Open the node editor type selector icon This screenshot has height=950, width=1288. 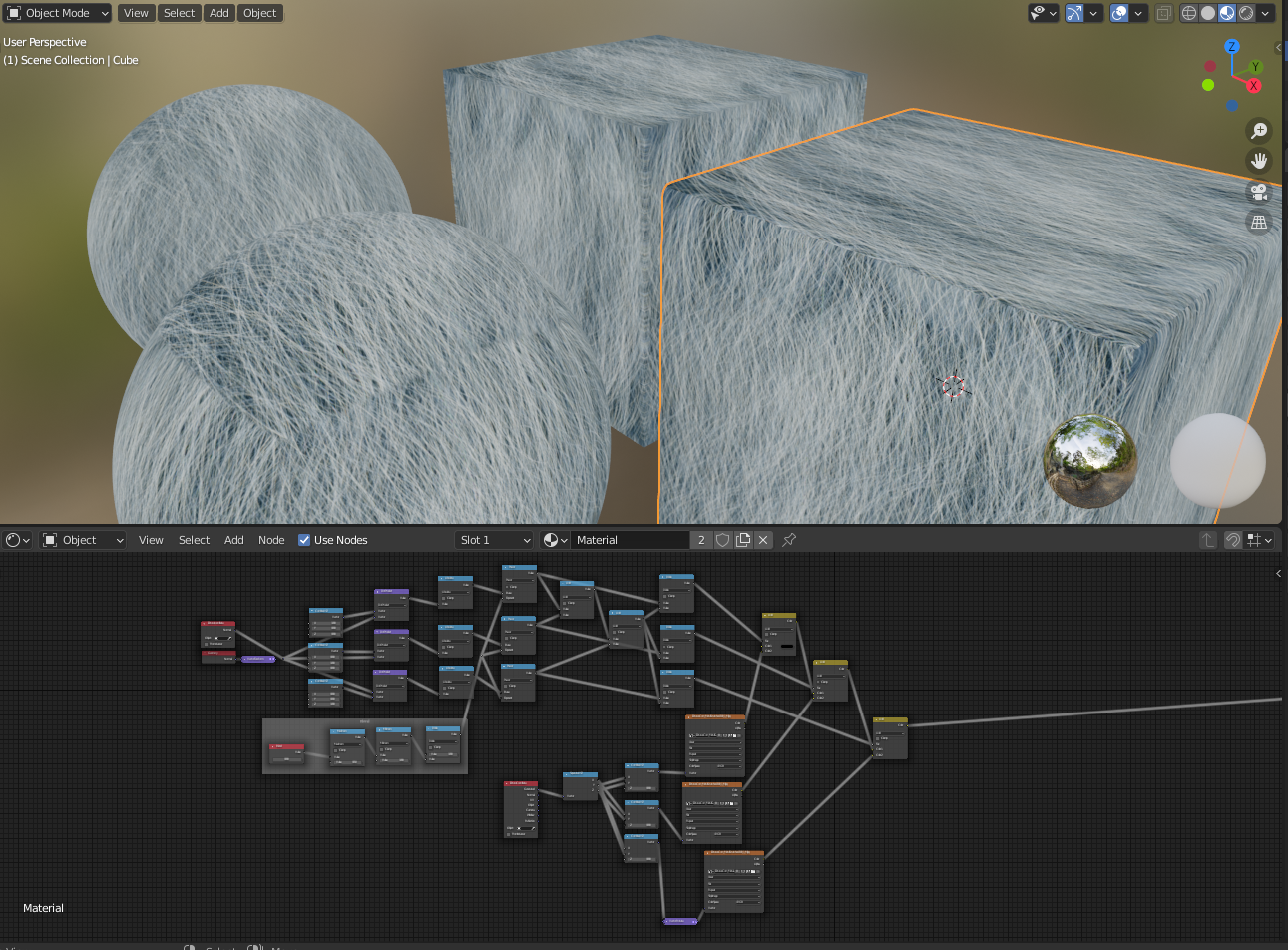click(18, 540)
